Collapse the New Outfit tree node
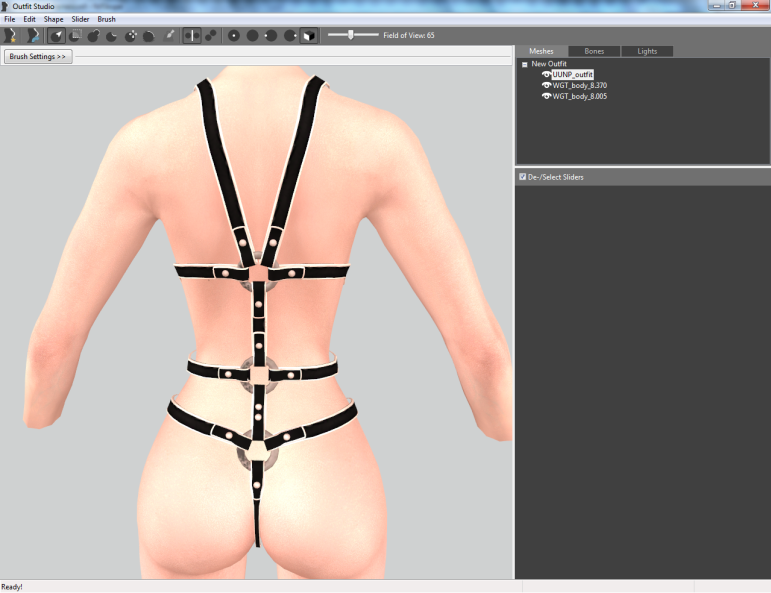The height and width of the screenshot is (593, 771). tap(525, 64)
